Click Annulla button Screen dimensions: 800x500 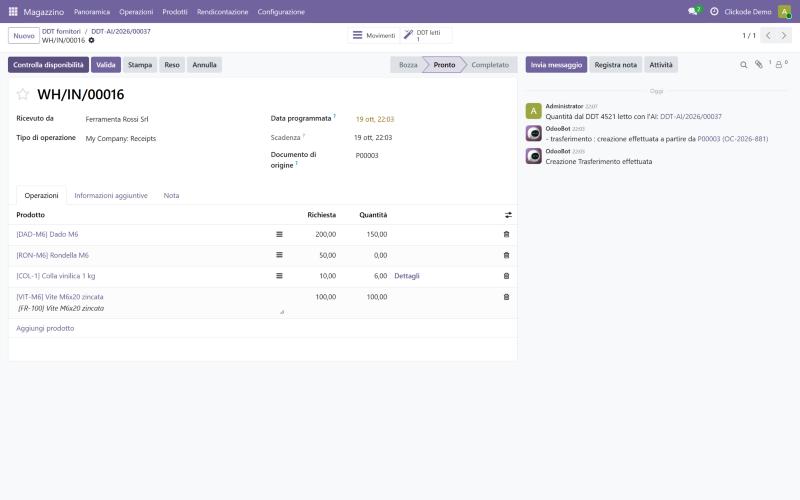204,65
